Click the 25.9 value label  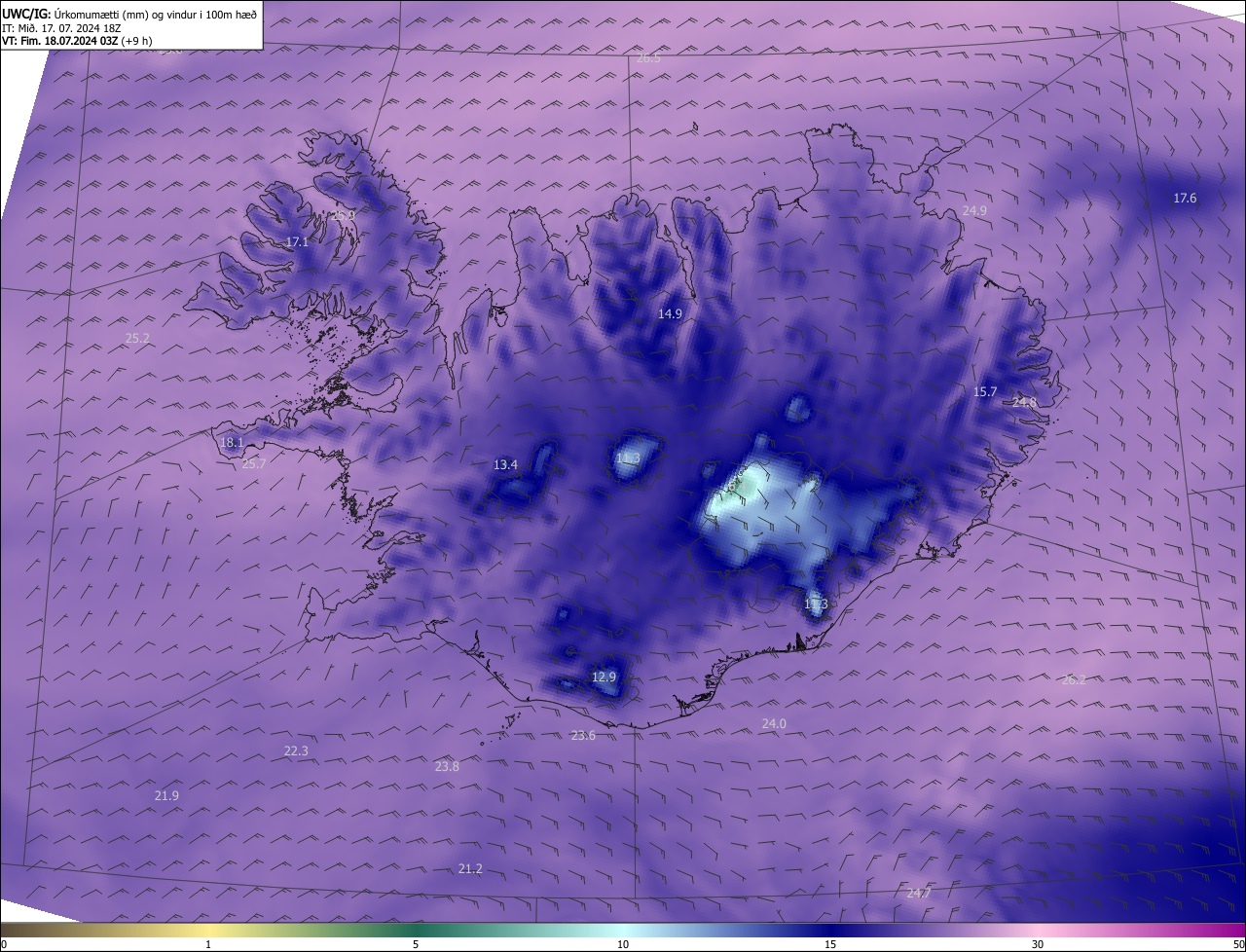click(x=344, y=215)
